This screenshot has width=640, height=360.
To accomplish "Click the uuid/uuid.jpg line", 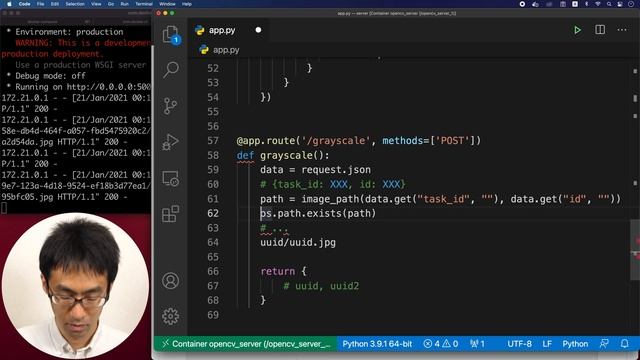I will (x=298, y=242).
